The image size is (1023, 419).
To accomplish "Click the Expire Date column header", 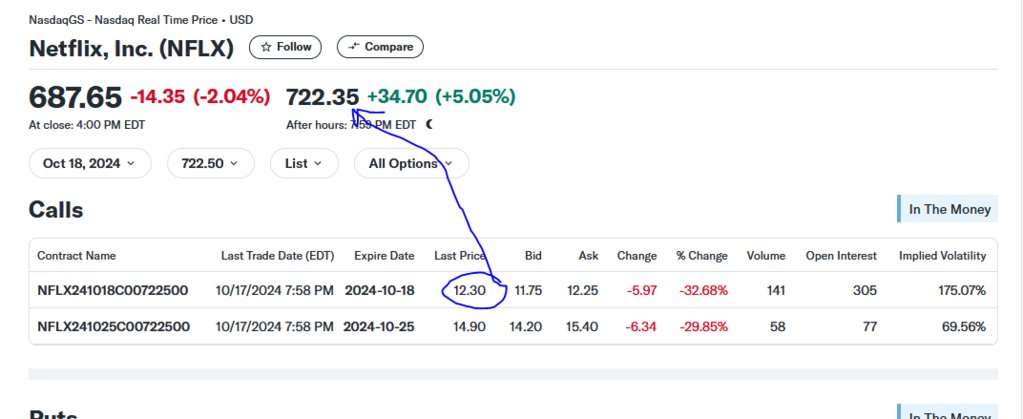I will point(384,256).
